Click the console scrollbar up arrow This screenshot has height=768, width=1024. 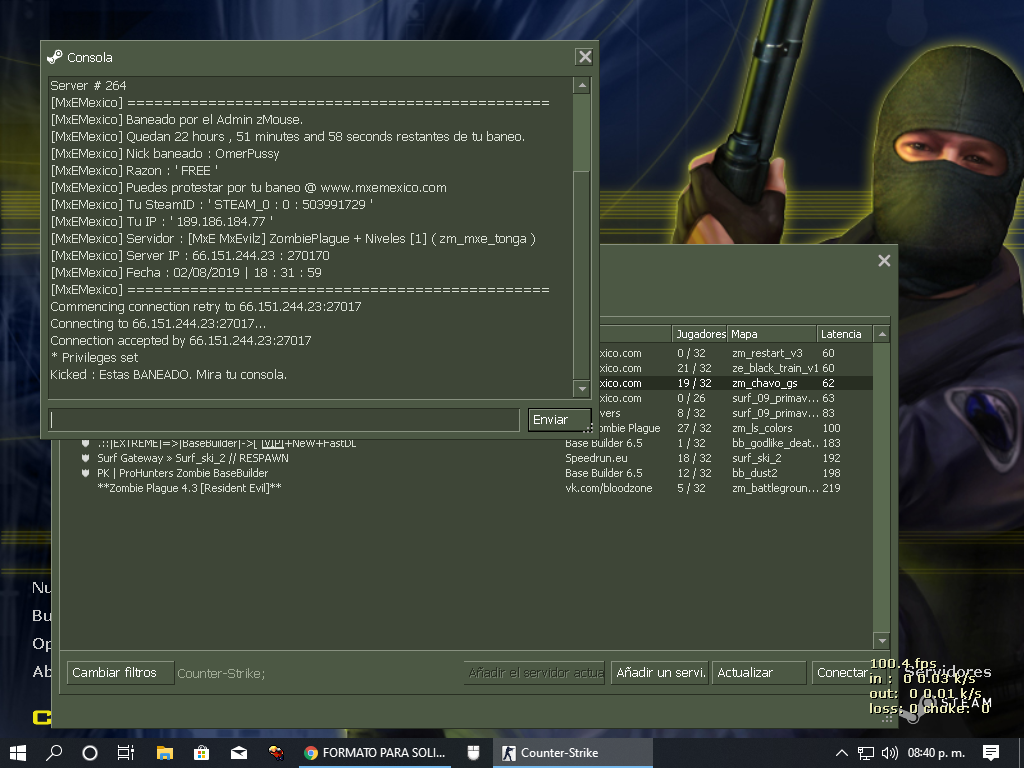(x=582, y=86)
